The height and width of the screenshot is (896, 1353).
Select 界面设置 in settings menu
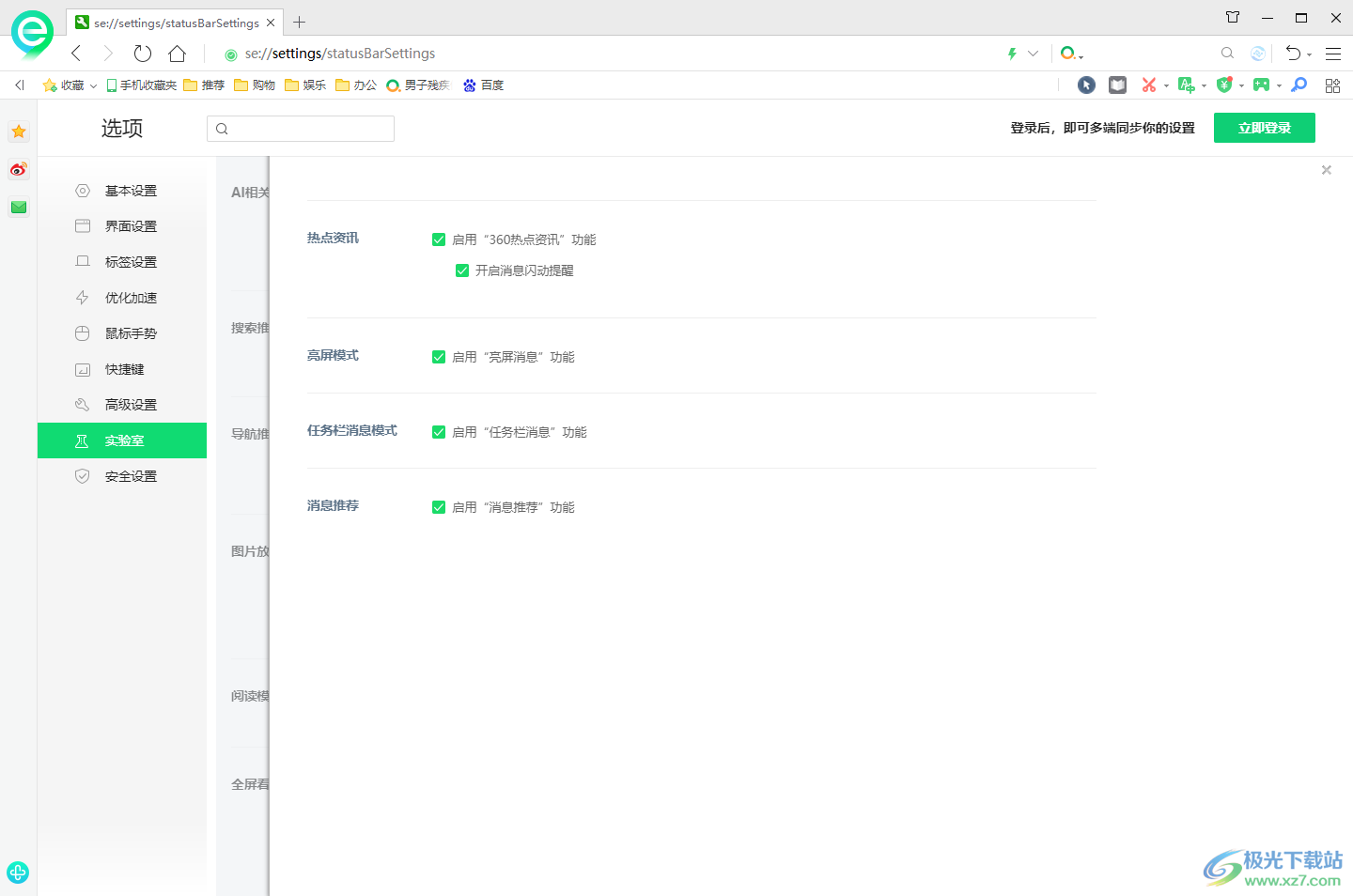tap(122, 226)
